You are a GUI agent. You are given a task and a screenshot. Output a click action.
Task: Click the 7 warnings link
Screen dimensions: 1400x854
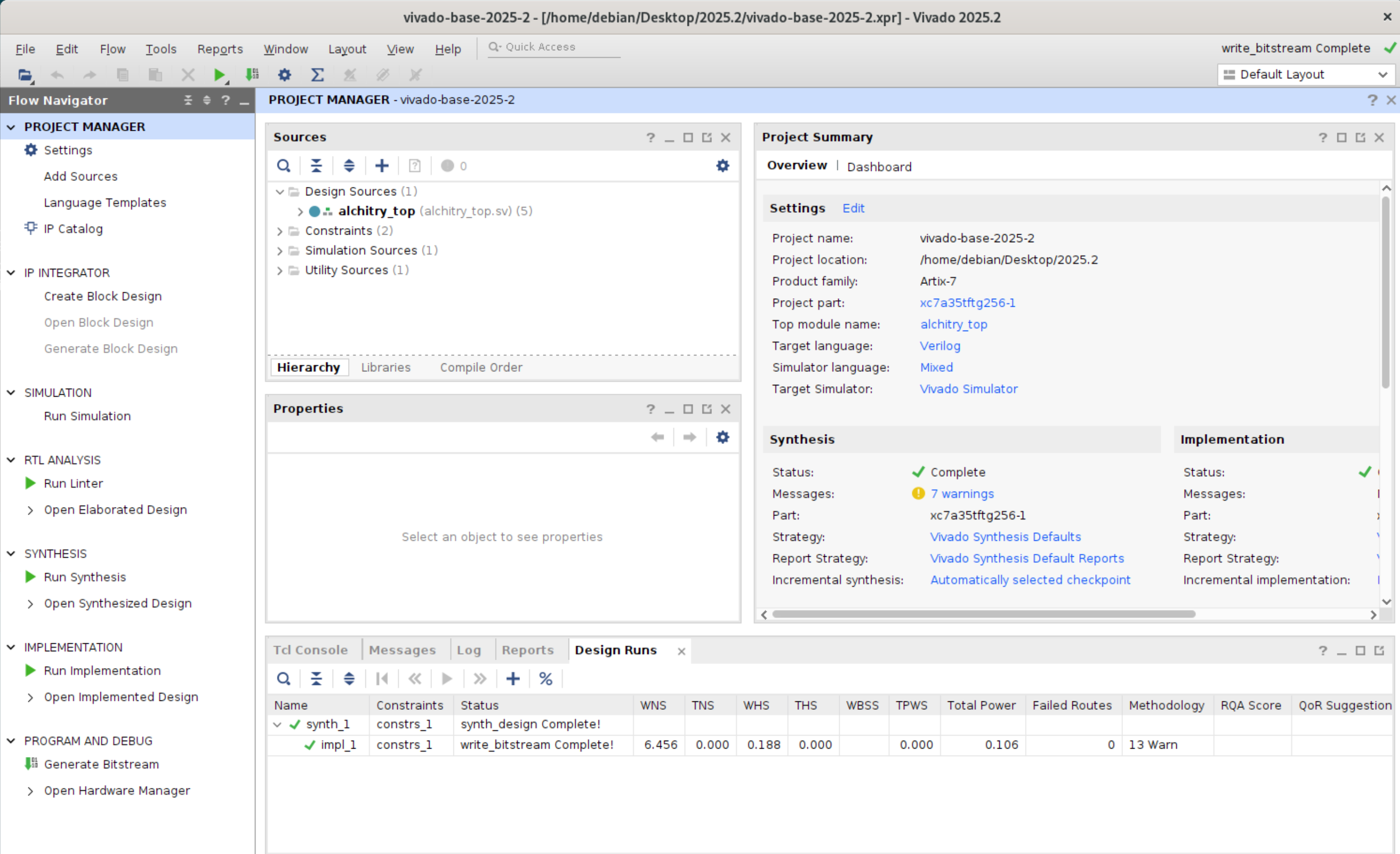[x=962, y=493]
